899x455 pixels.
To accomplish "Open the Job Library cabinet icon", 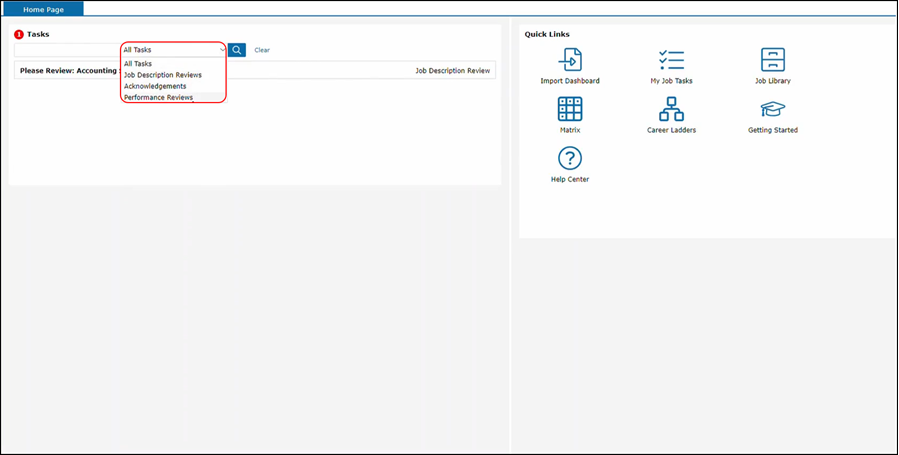I will click(x=772, y=60).
